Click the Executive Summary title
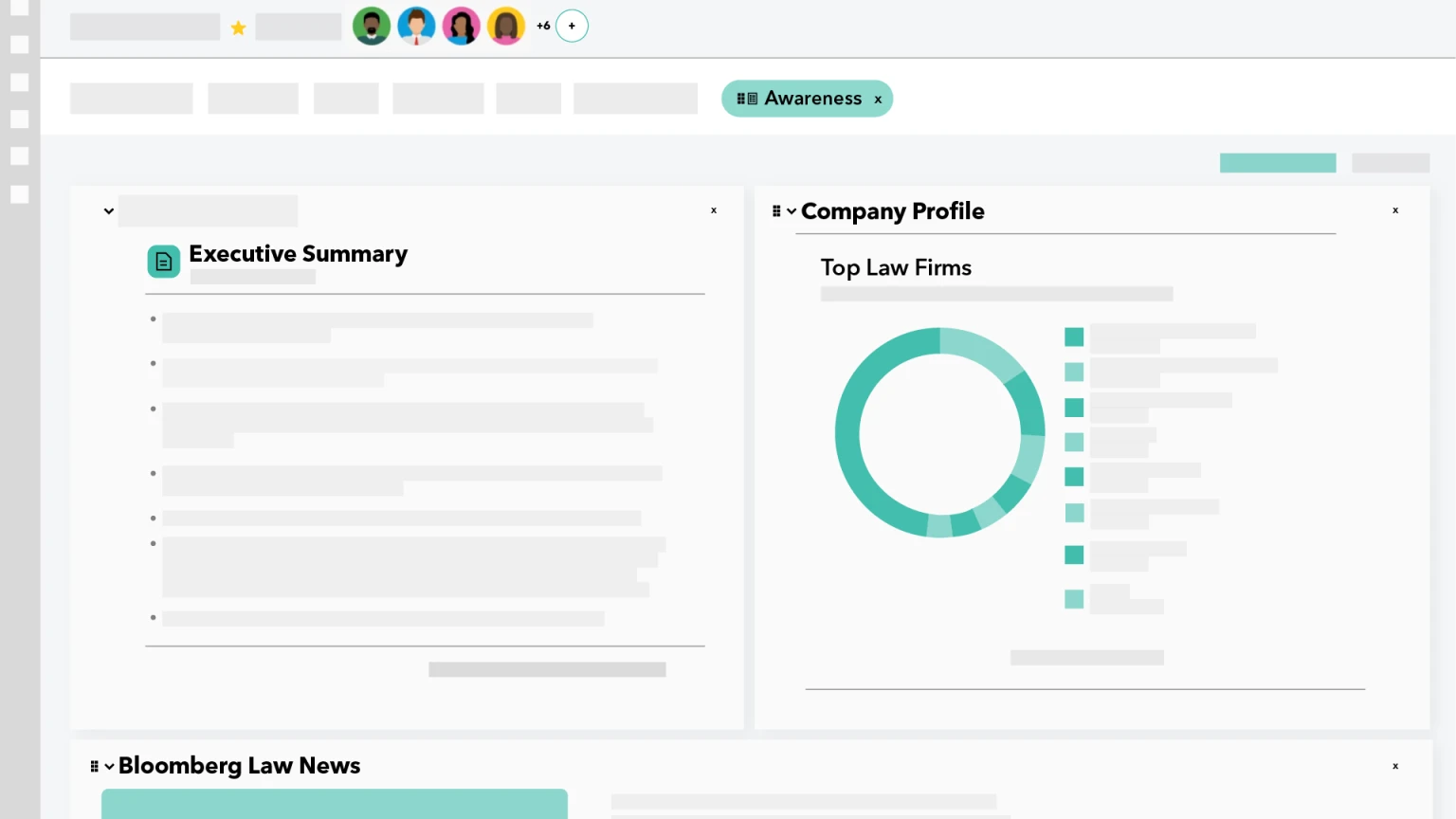The height and width of the screenshot is (819, 1456). tap(298, 254)
